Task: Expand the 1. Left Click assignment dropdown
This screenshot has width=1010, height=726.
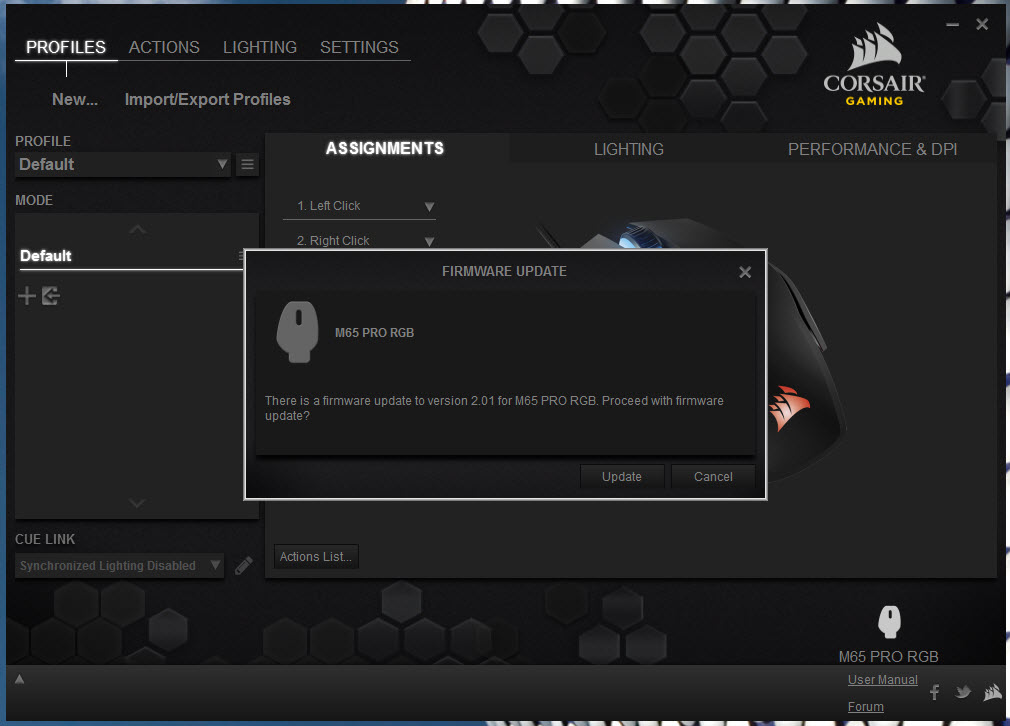Action: click(x=359, y=206)
